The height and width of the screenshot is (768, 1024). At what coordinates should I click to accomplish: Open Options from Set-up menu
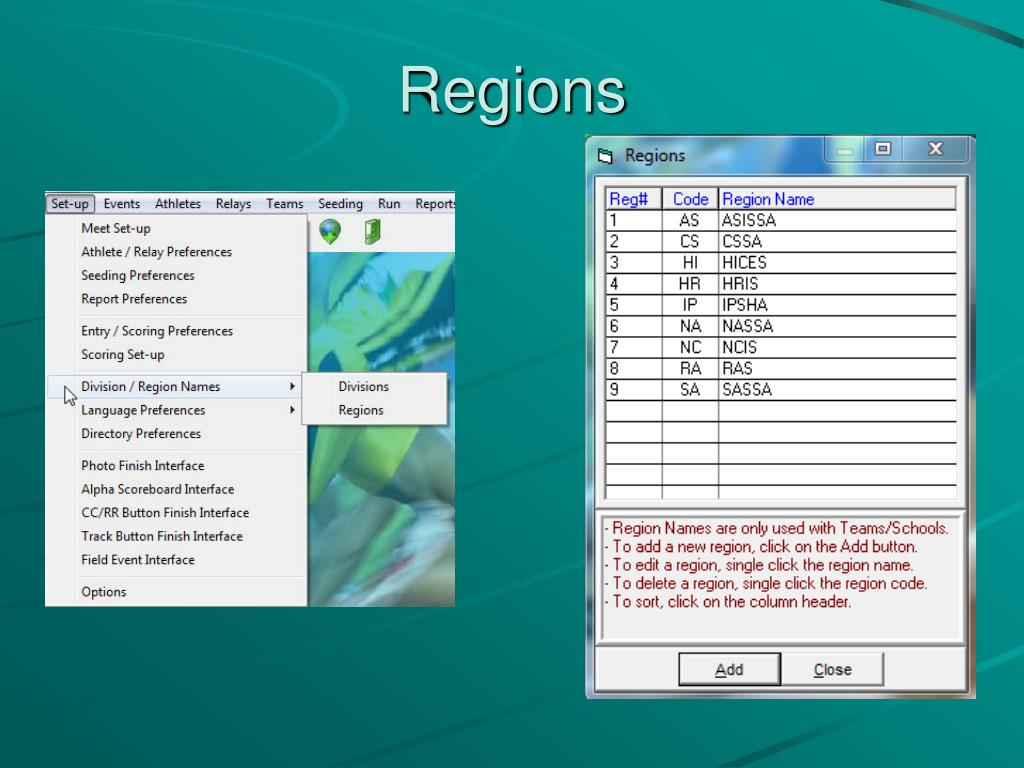pyautogui.click(x=104, y=592)
